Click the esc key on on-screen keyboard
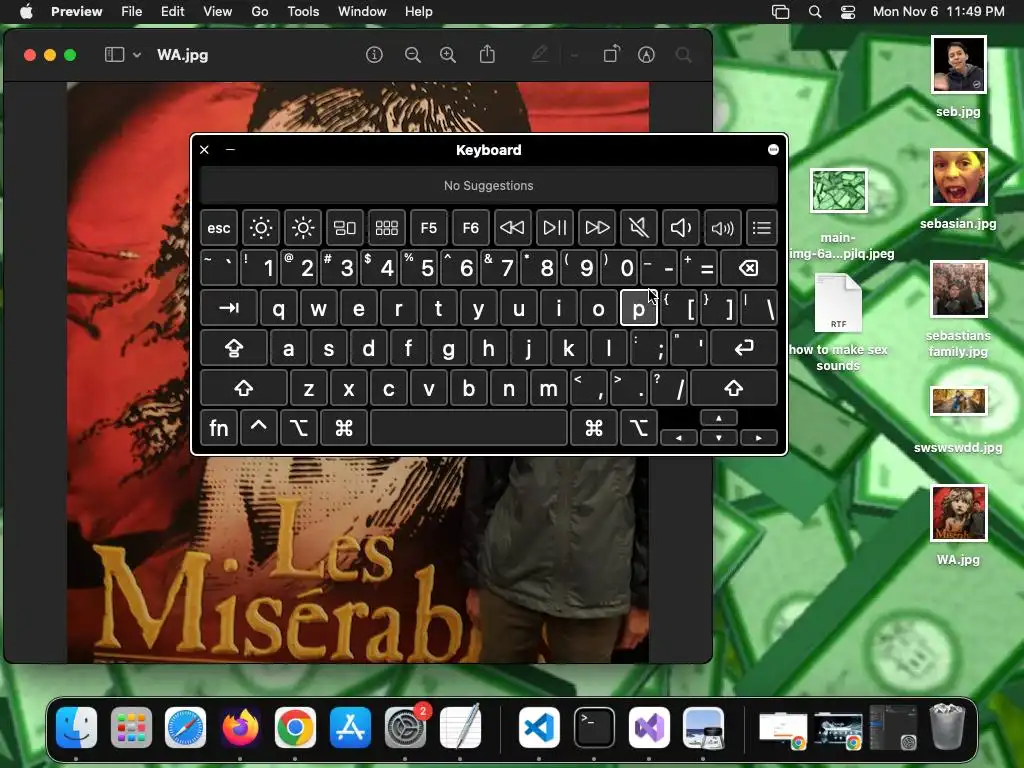The height and width of the screenshot is (768, 1024). [219, 227]
